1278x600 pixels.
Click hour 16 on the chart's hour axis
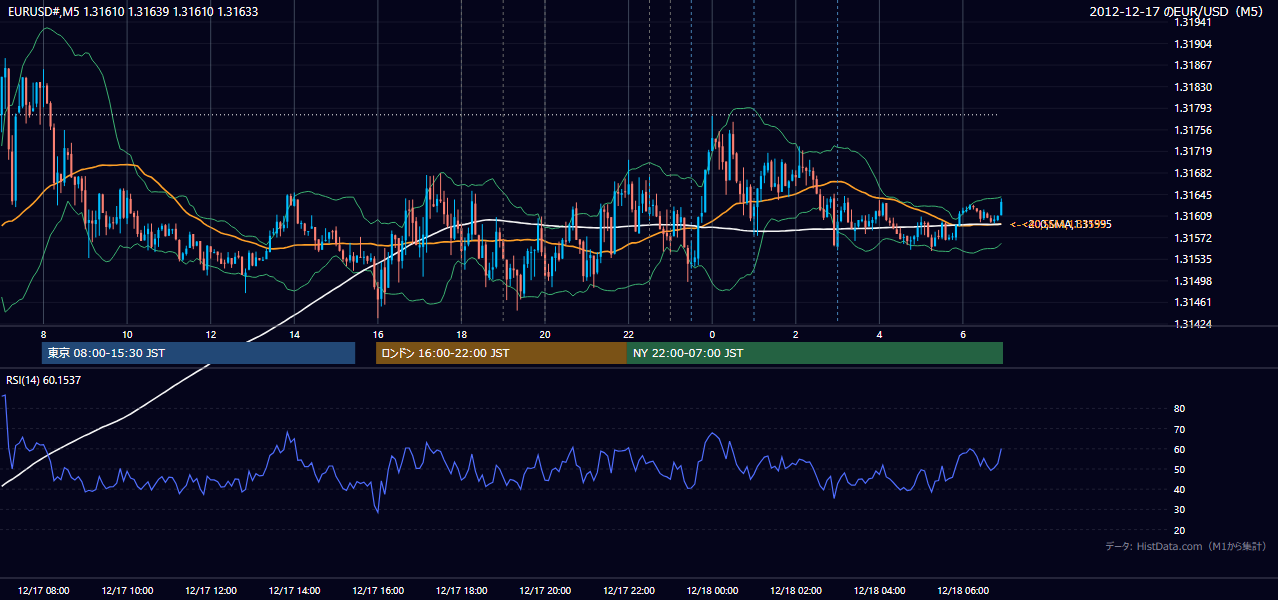[378, 334]
